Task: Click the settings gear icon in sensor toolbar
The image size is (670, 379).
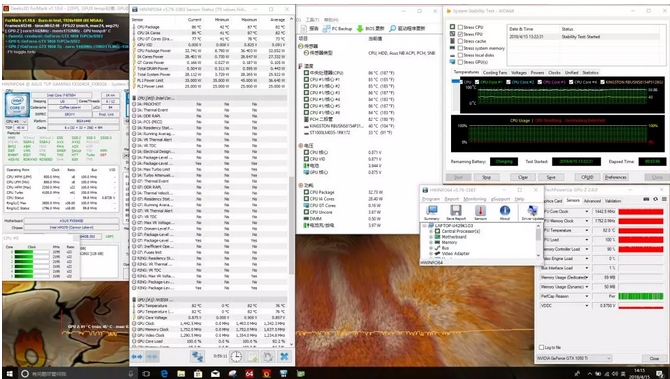Action: (268, 356)
